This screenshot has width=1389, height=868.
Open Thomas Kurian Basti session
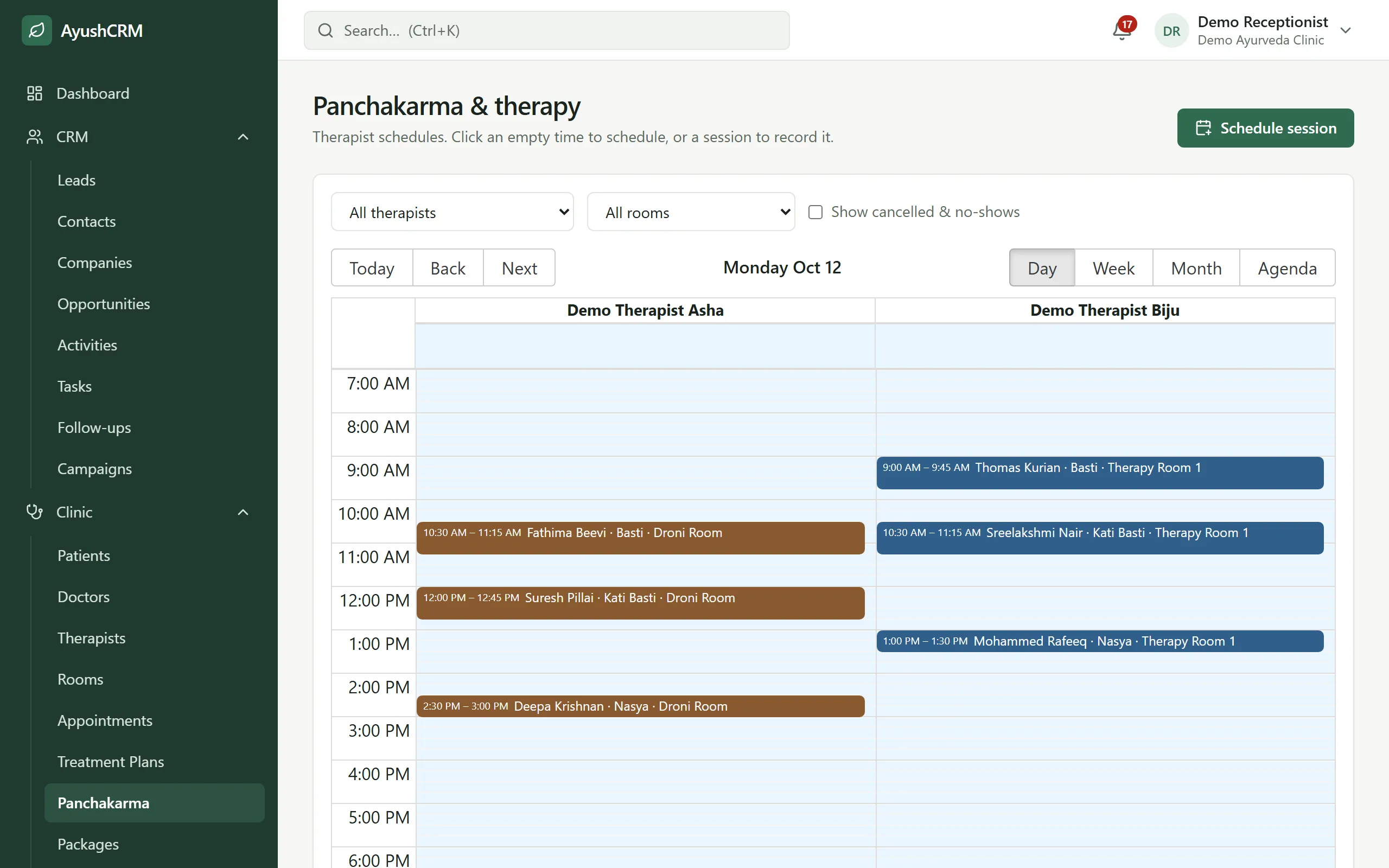pyautogui.click(x=1100, y=473)
